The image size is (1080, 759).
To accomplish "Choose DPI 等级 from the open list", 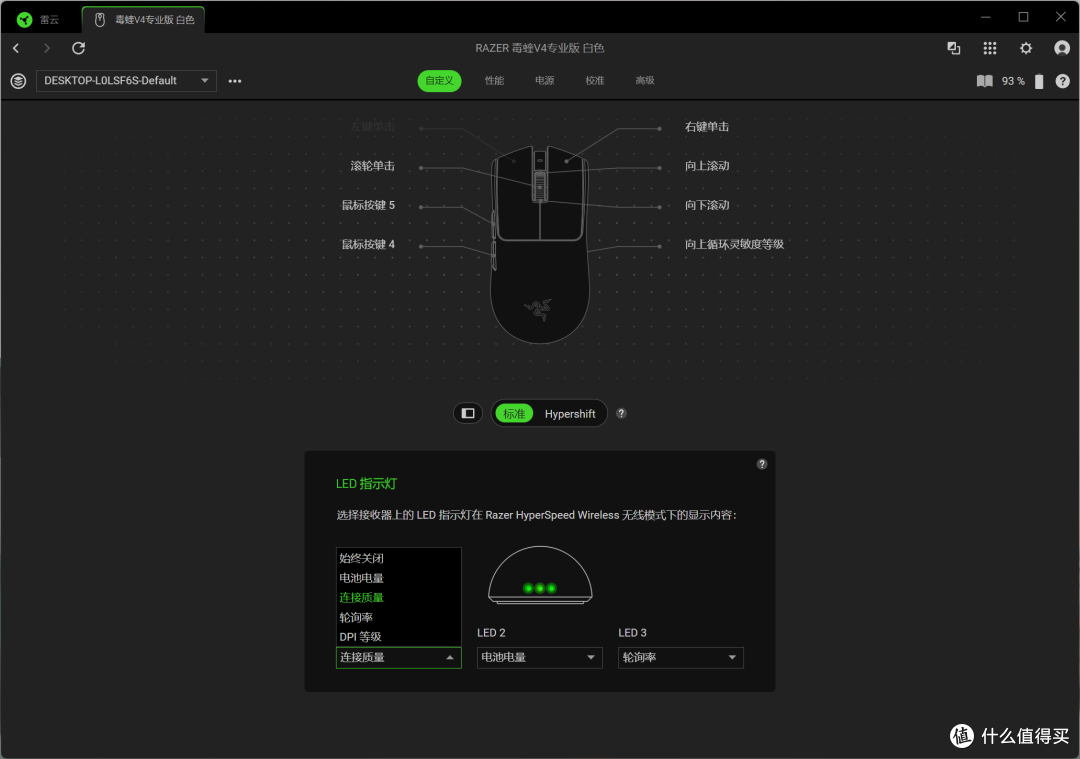I will coord(398,637).
